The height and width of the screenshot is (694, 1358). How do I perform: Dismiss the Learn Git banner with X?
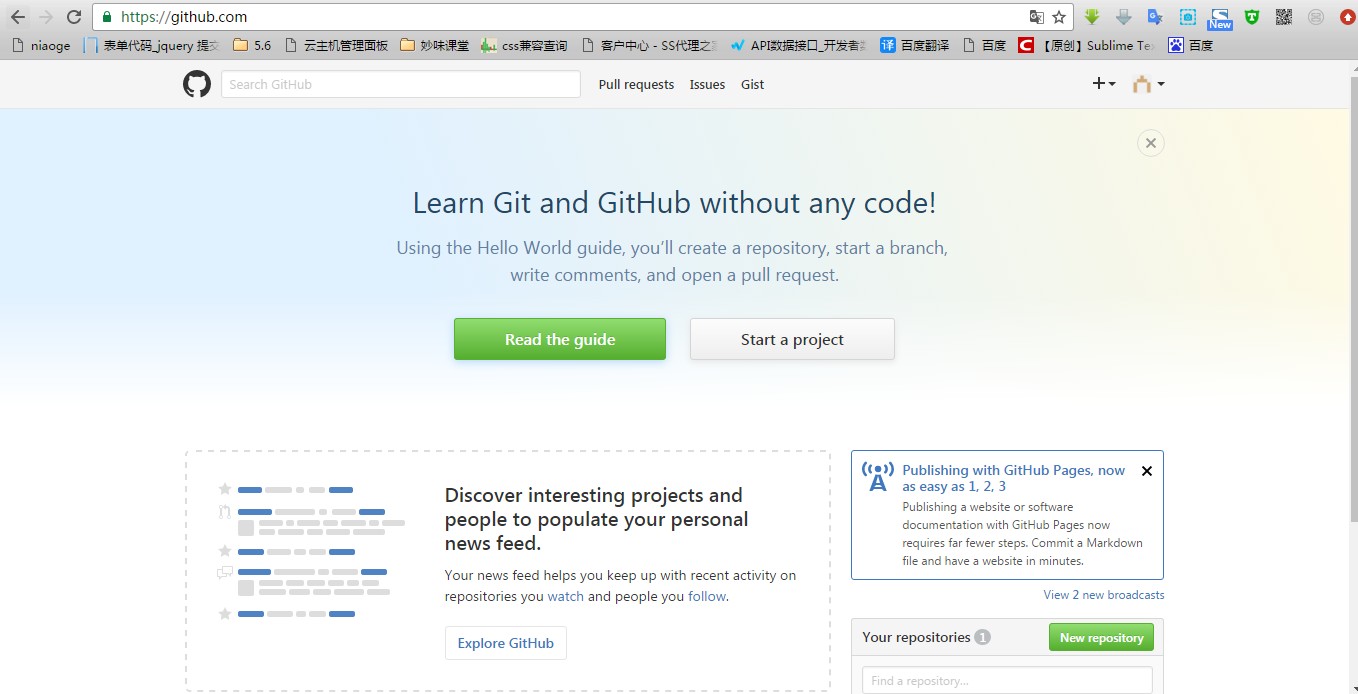pyautogui.click(x=1151, y=143)
